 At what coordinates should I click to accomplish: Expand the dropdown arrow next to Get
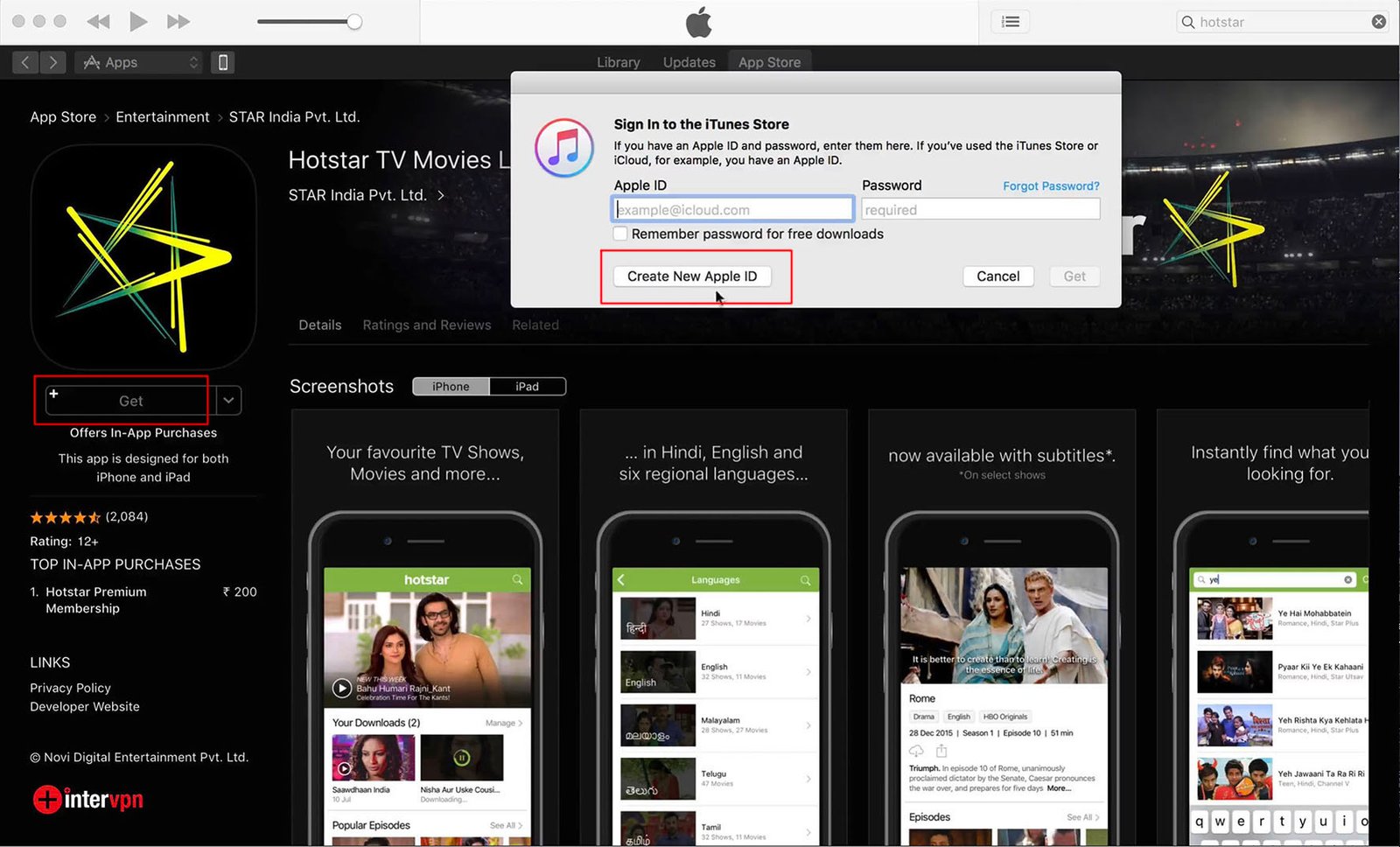(x=228, y=401)
